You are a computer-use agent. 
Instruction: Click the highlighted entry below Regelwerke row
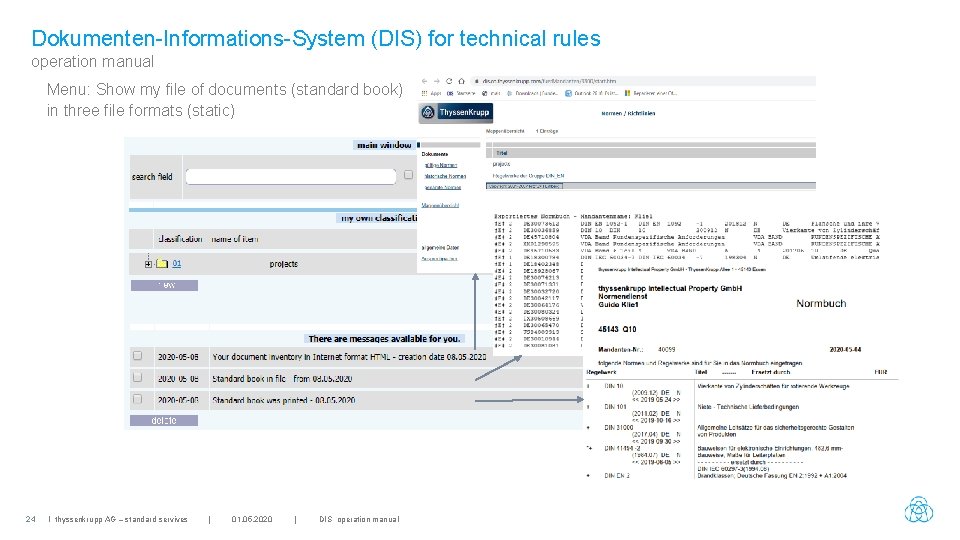click(524, 186)
